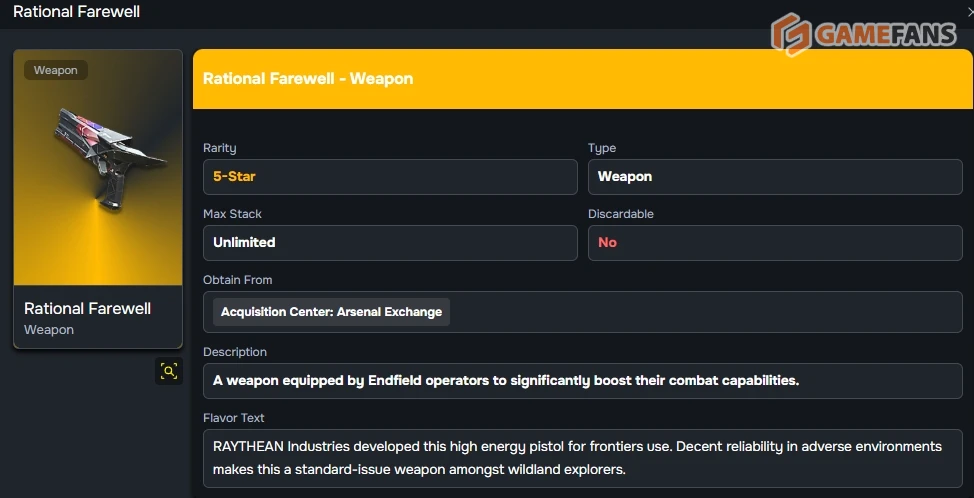Viewport: 974px width, 498px height.
Task: Click the Rational Farewell window title
Action: coord(76,12)
